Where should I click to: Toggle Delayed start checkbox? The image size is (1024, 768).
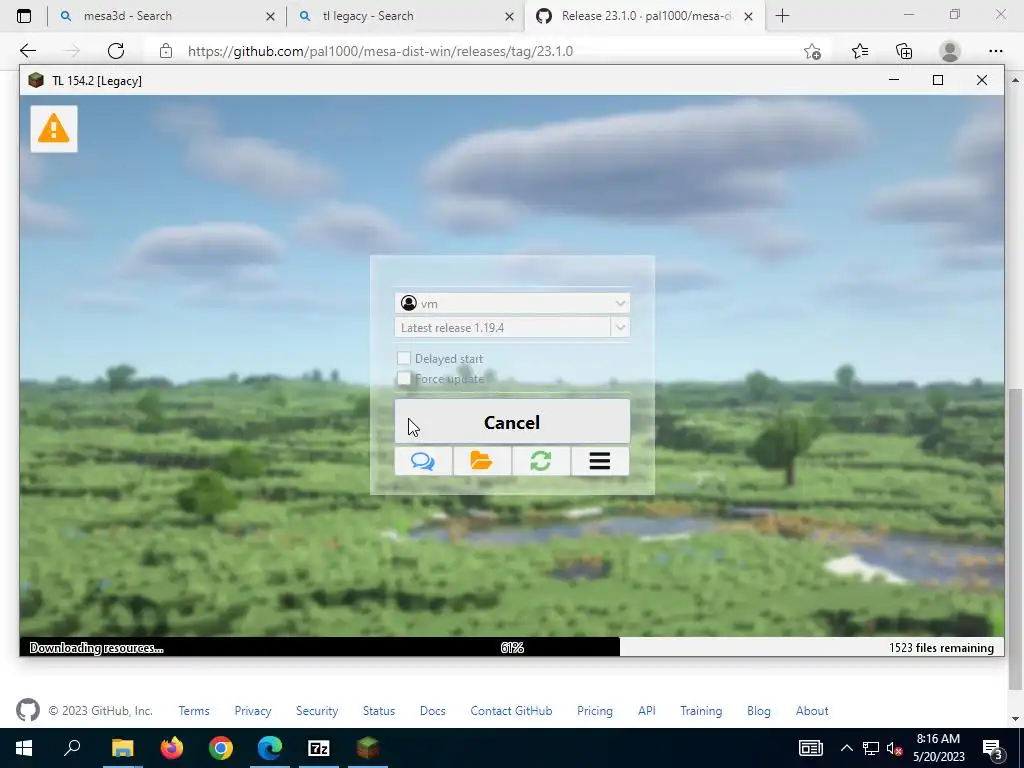[x=404, y=358]
